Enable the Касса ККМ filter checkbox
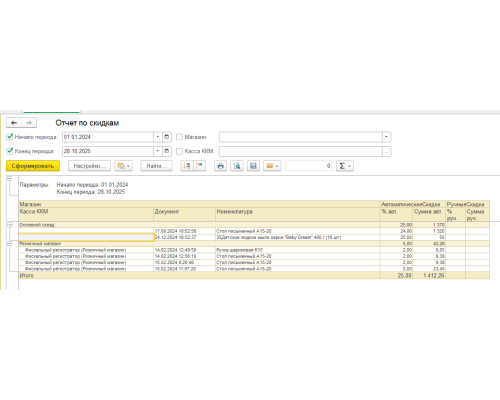The image size is (500, 400). point(179,151)
